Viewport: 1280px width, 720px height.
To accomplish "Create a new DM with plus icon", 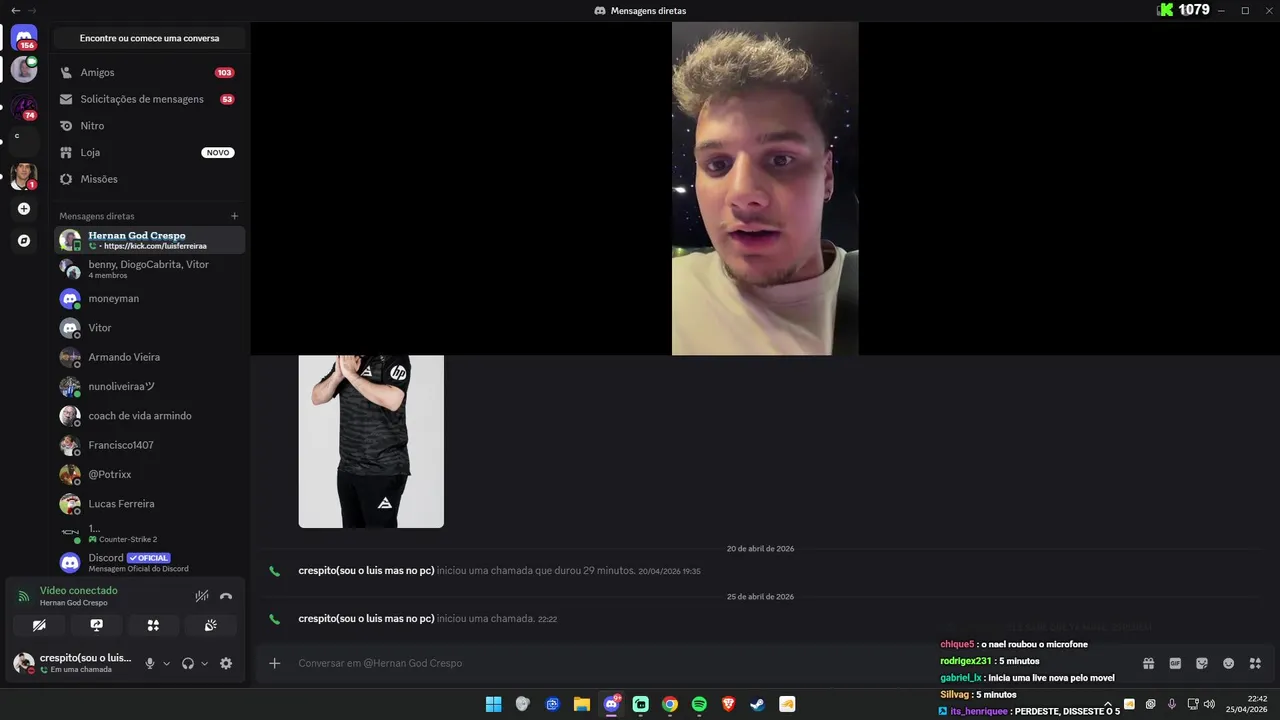I will (x=235, y=216).
